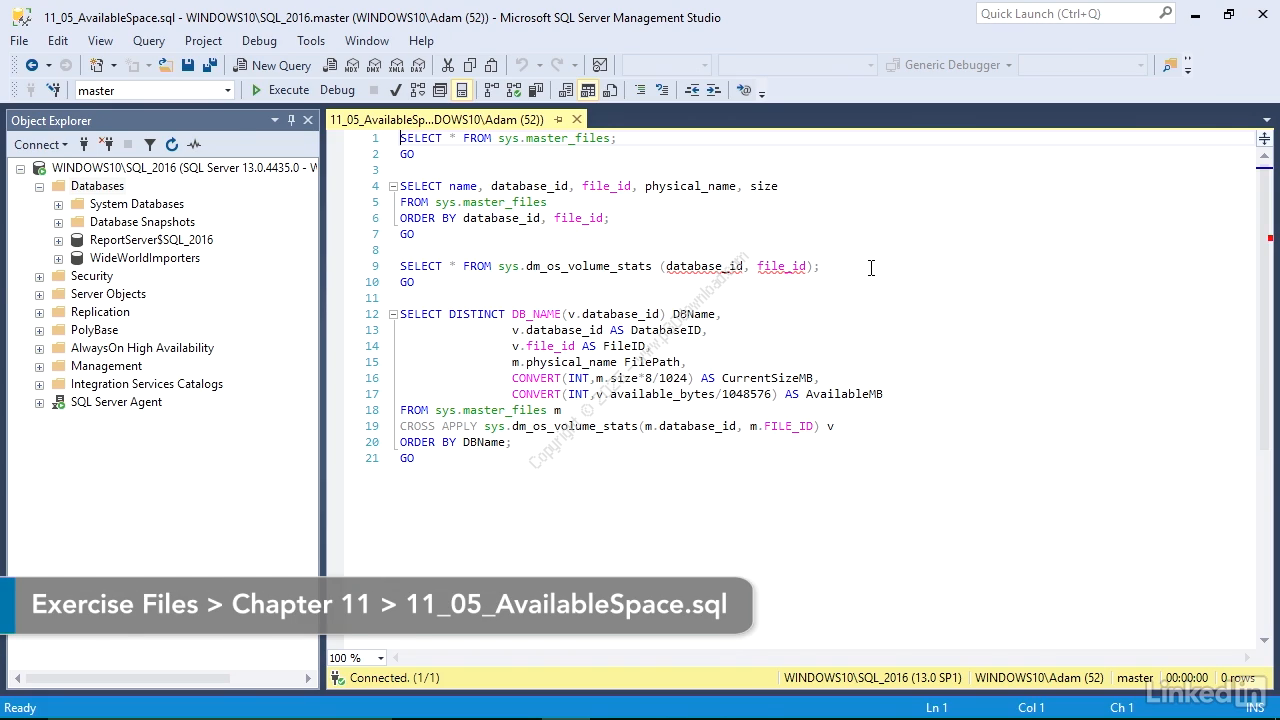Click the Execute button

(x=279, y=90)
